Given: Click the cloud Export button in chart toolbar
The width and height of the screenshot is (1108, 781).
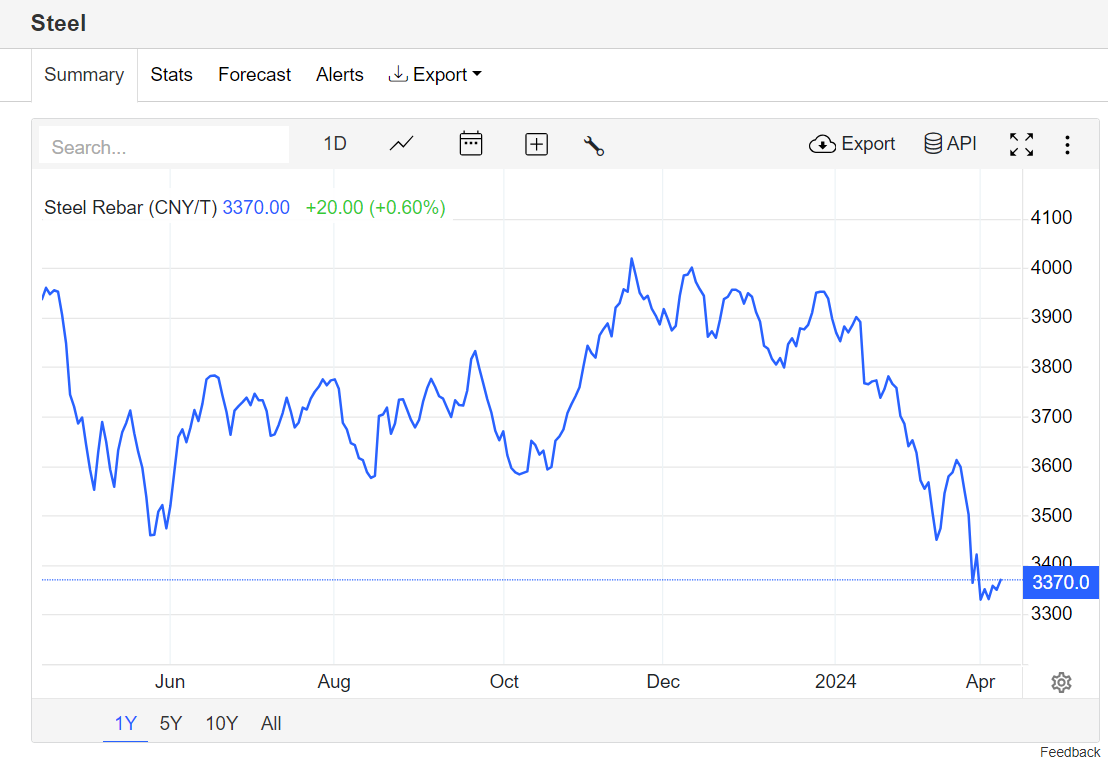Looking at the screenshot, I should [852, 144].
